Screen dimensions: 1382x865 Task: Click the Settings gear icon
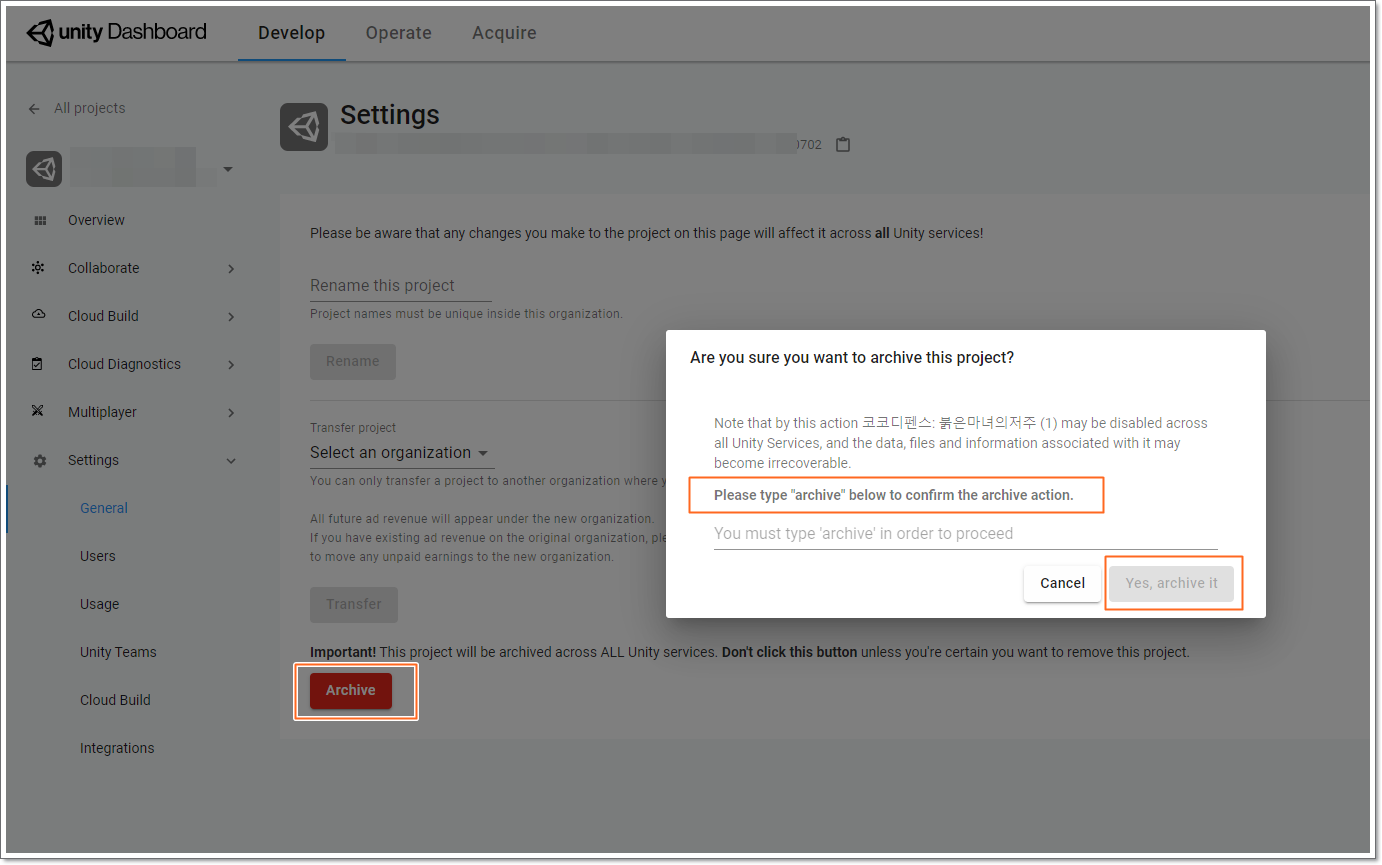[40, 461]
